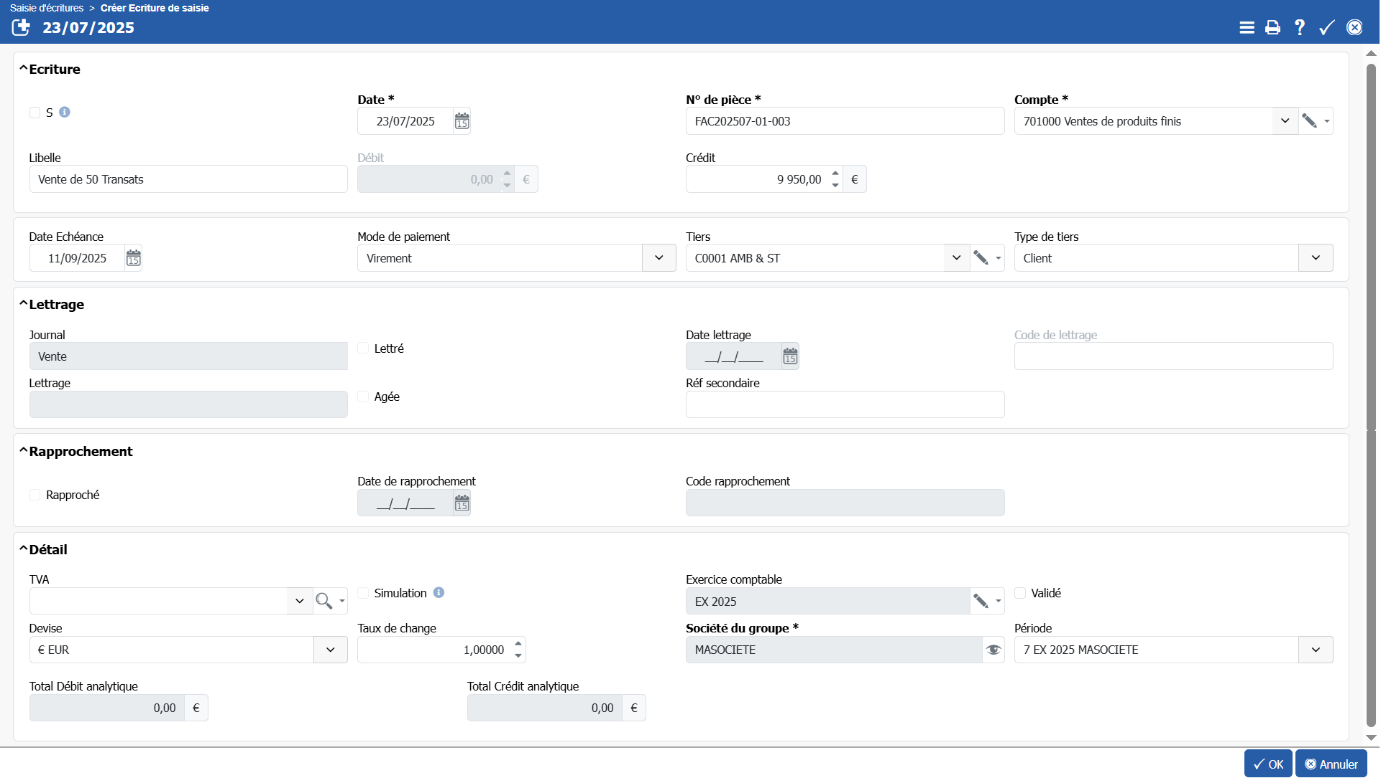Viewport: 1386px width, 783px height.
Task: Open the Date Echéance calendar picker
Action: click(133, 258)
